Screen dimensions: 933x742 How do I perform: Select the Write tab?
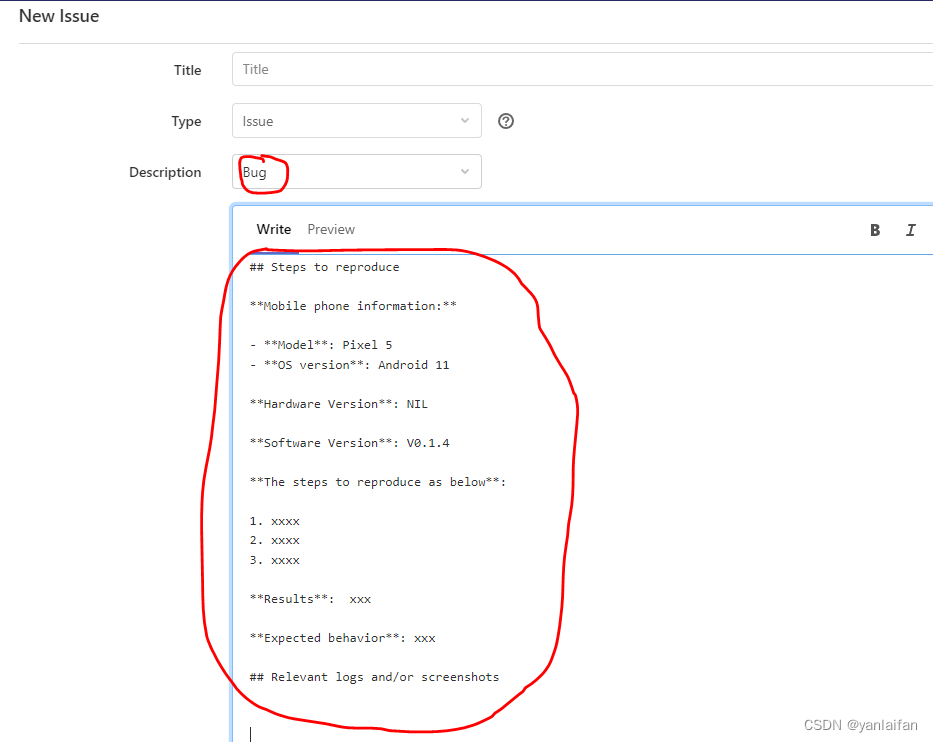pyautogui.click(x=273, y=229)
